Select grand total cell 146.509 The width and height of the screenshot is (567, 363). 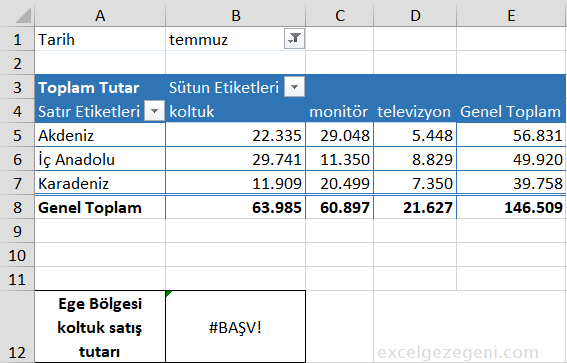click(511, 207)
